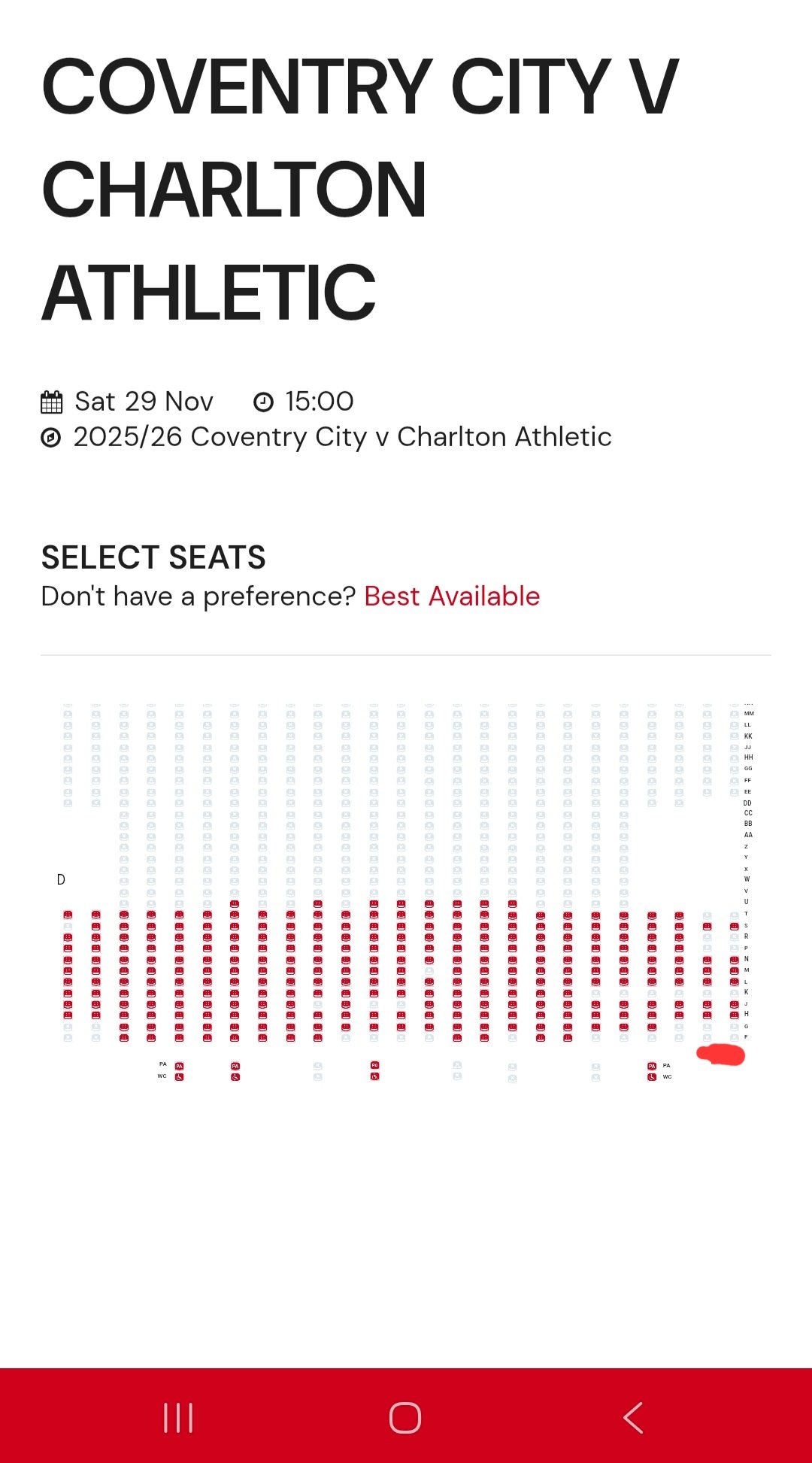This screenshot has width=812, height=1463.
Task: Select the leftmost red seat in row T
Action: [68, 914]
